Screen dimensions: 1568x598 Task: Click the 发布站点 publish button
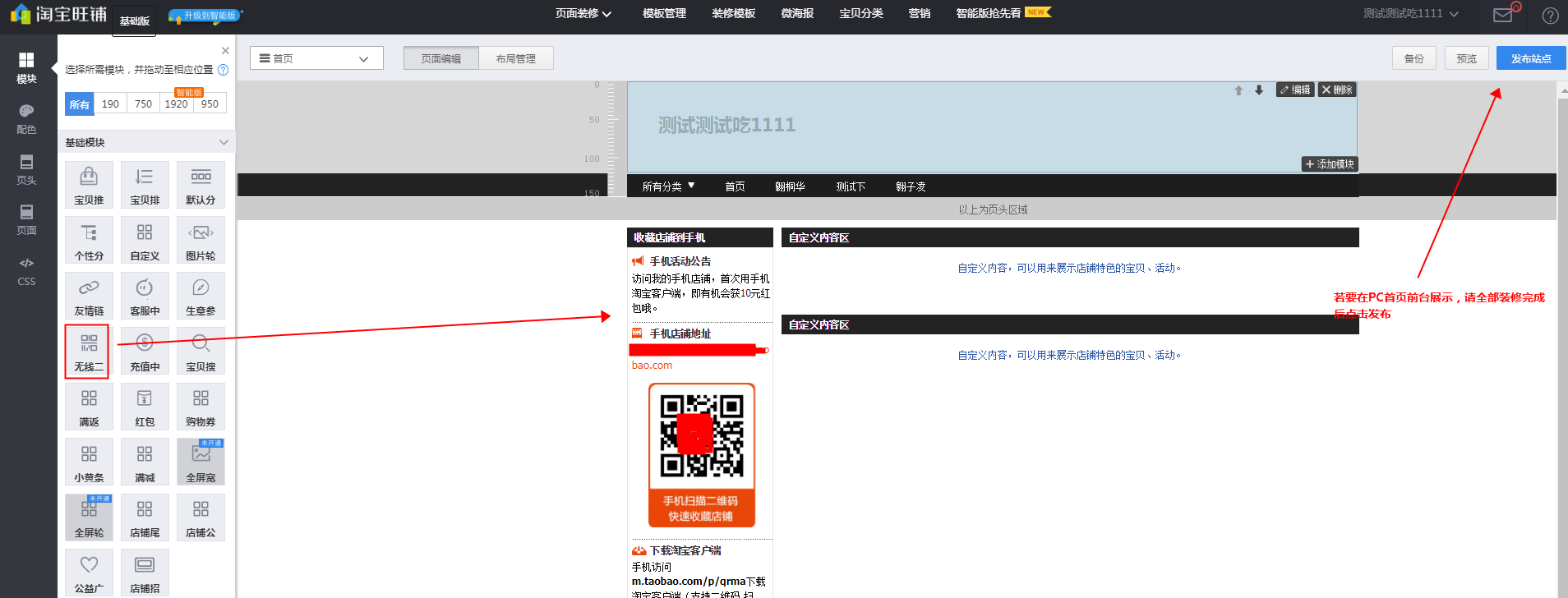(x=1531, y=58)
